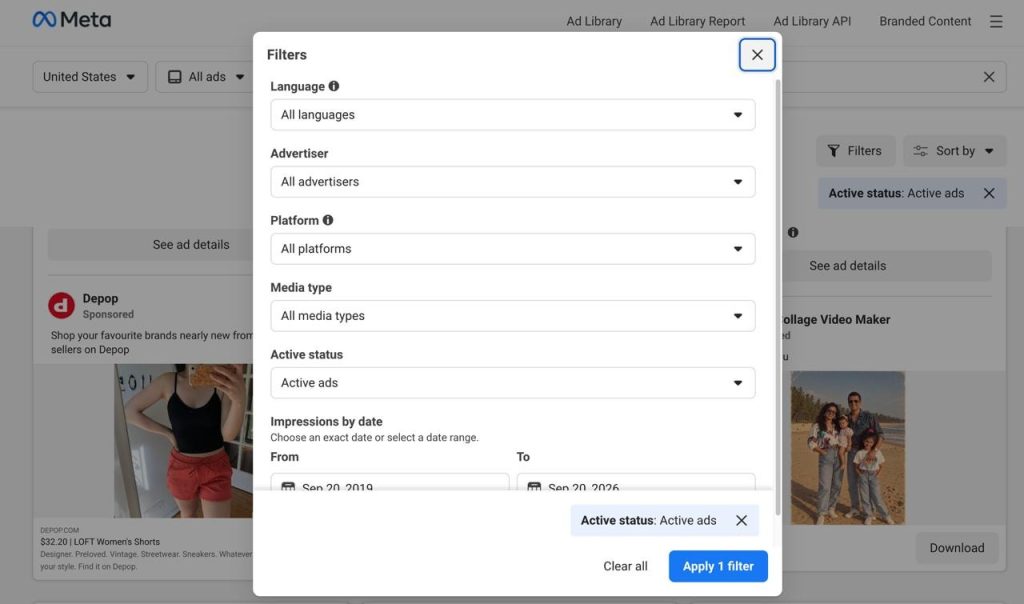Click the Depop profile logo
The image size is (1024, 604).
pyautogui.click(x=61, y=306)
